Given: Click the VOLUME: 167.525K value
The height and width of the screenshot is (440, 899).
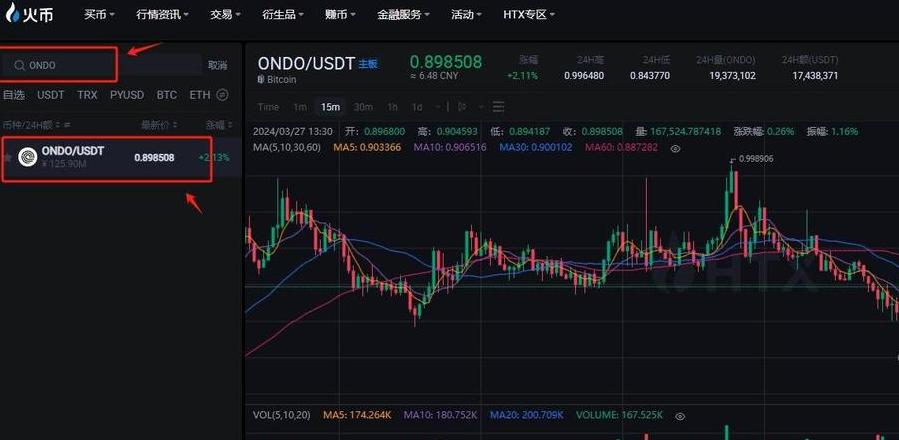Looking at the screenshot, I should tap(620, 415).
